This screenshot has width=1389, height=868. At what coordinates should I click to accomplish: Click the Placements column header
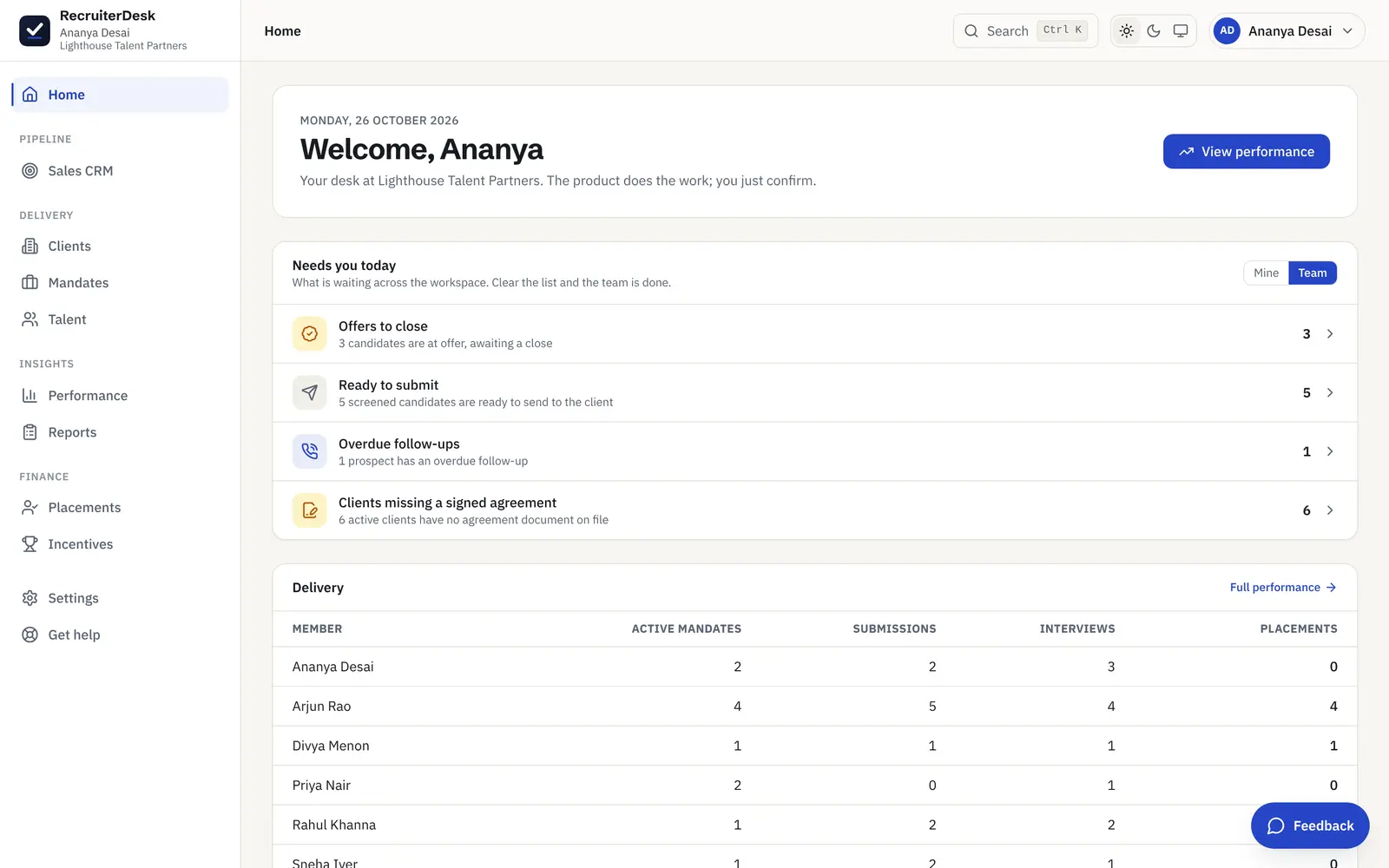pos(1299,629)
